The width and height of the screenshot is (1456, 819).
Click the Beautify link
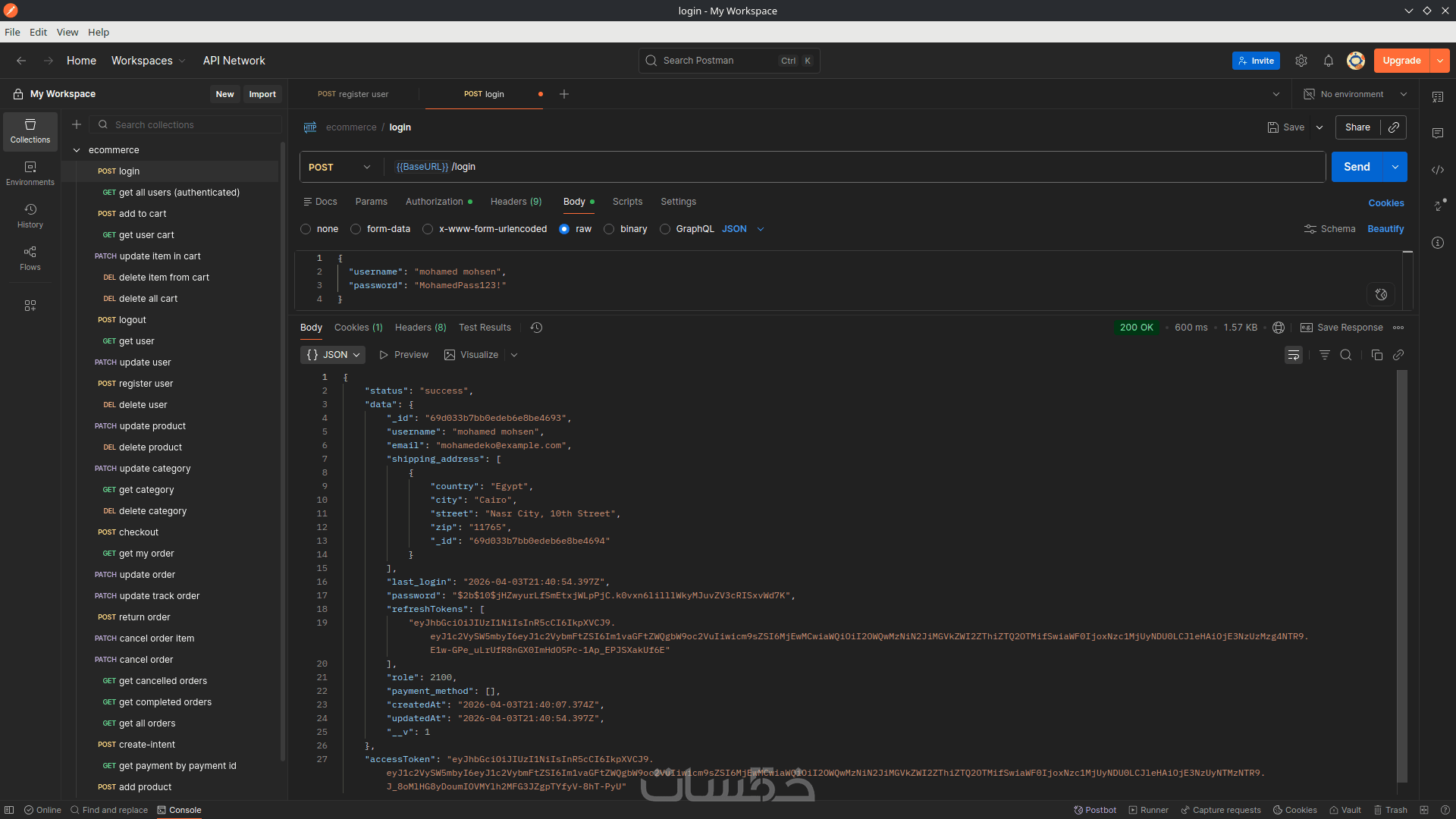(x=1385, y=229)
